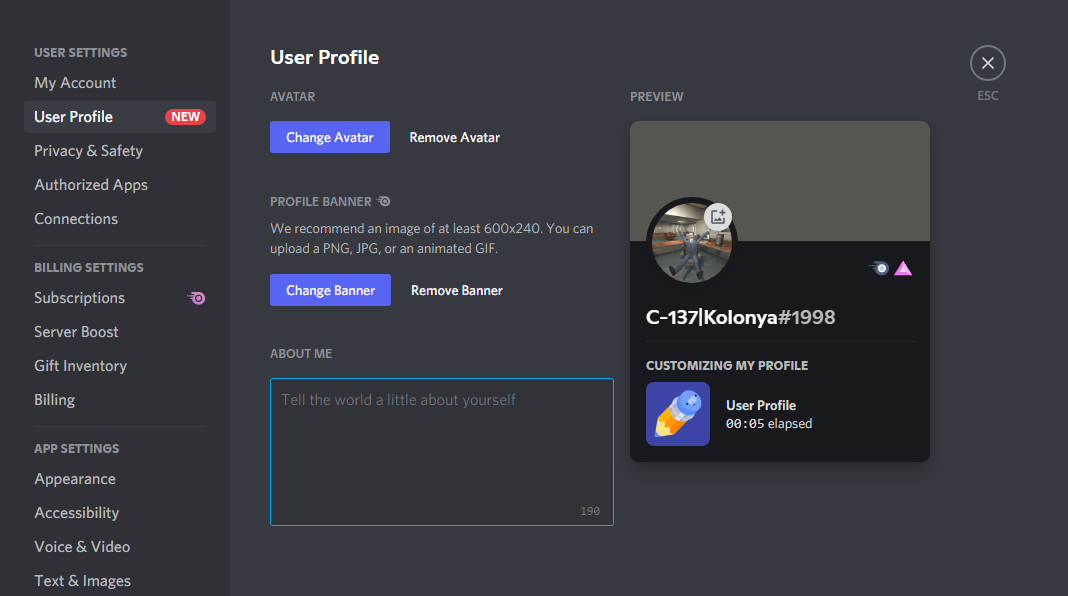
Task: Click the '00:05 elapsed' text
Action: [769, 424]
